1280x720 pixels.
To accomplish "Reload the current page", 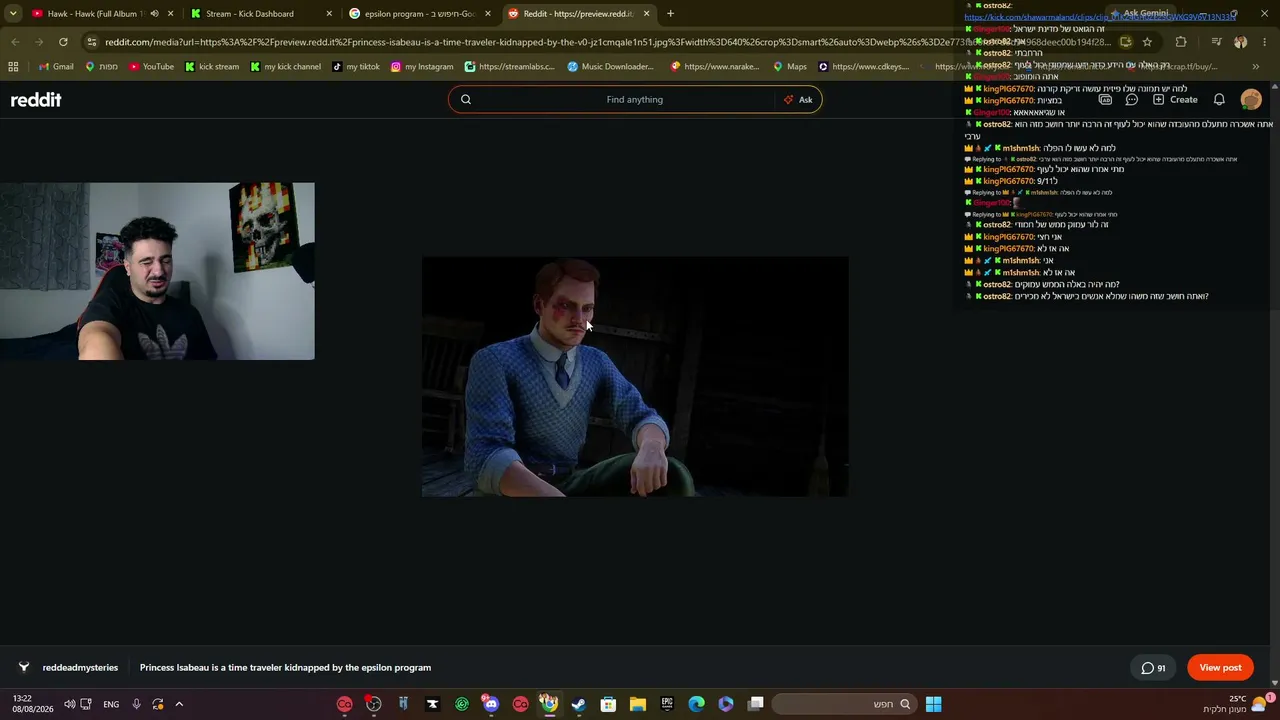I will point(63,42).
